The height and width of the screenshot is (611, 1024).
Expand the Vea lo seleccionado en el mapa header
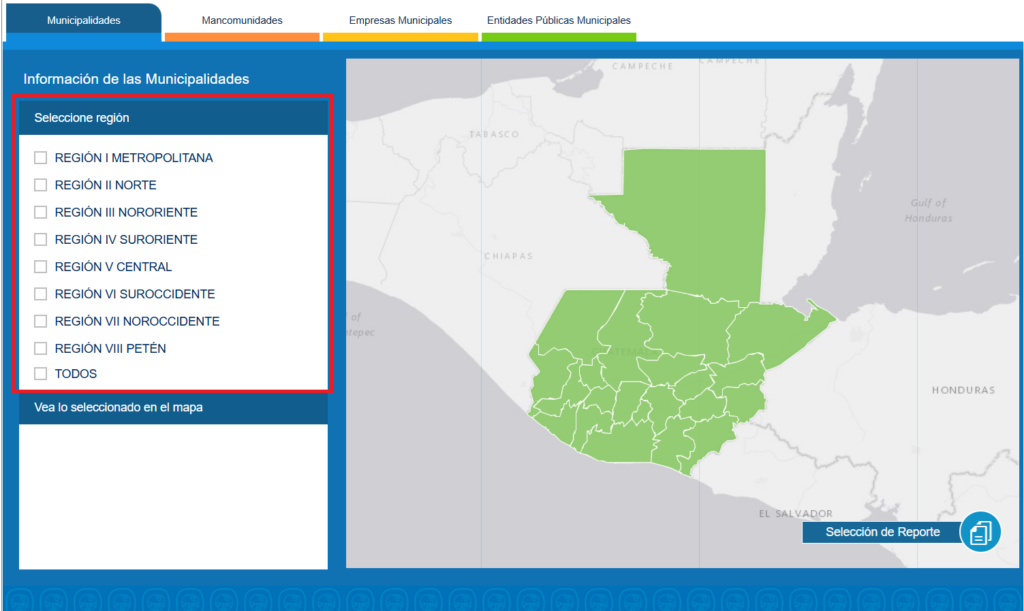(173, 408)
